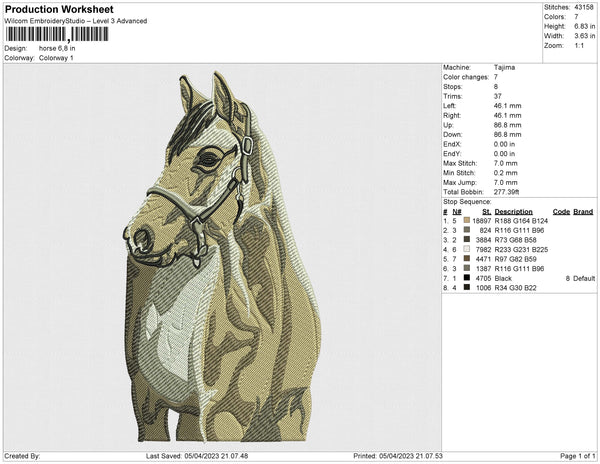The width and height of the screenshot is (600, 464).
Task: Click the 'Created By:' footer label
Action: 22,456
